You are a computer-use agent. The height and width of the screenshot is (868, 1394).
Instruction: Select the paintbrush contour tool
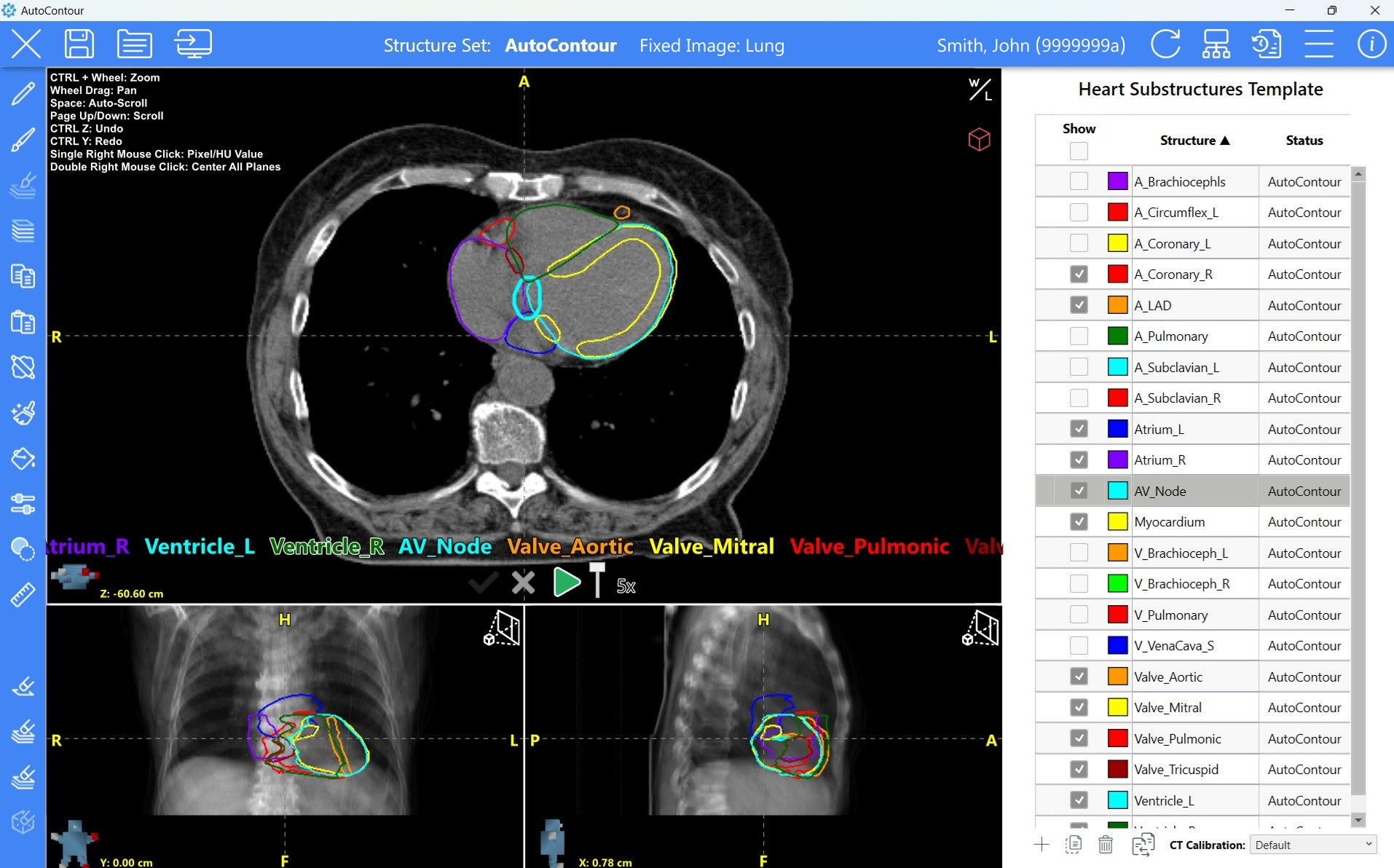tap(23, 139)
